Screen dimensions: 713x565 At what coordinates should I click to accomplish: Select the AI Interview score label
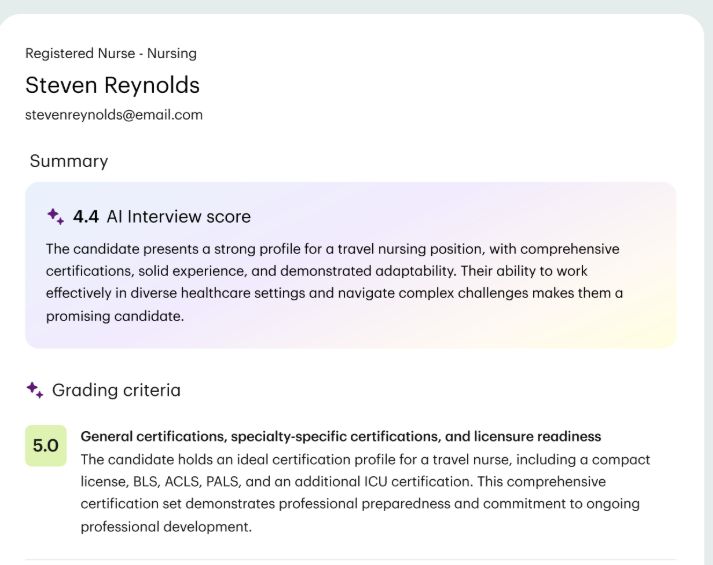point(178,217)
